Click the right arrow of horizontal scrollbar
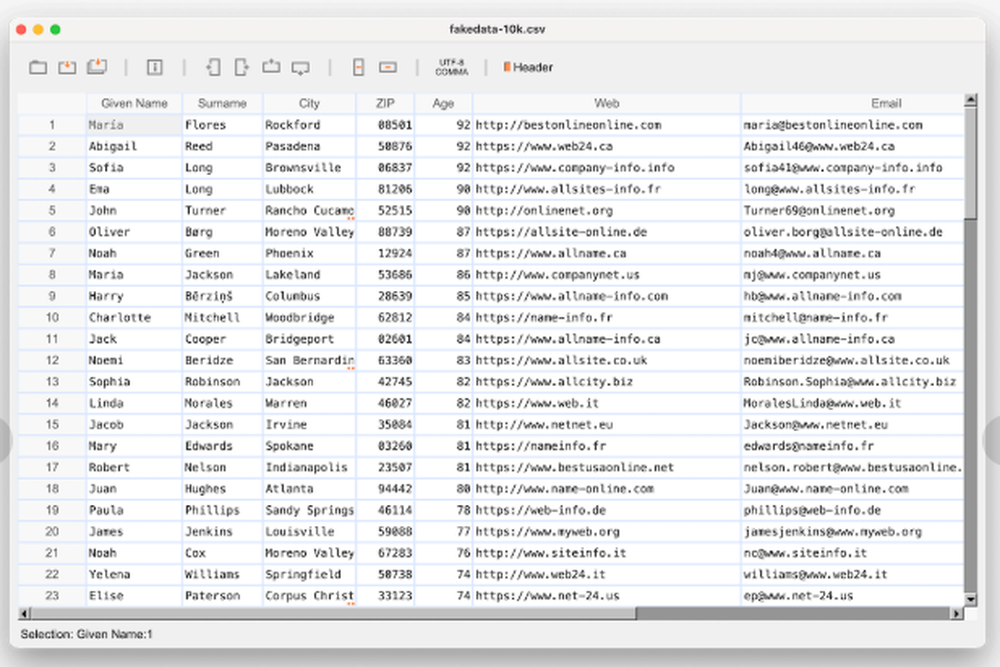The width and height of the screenshot is (1000, 667). pyautogui.click(x=956, y=613)
